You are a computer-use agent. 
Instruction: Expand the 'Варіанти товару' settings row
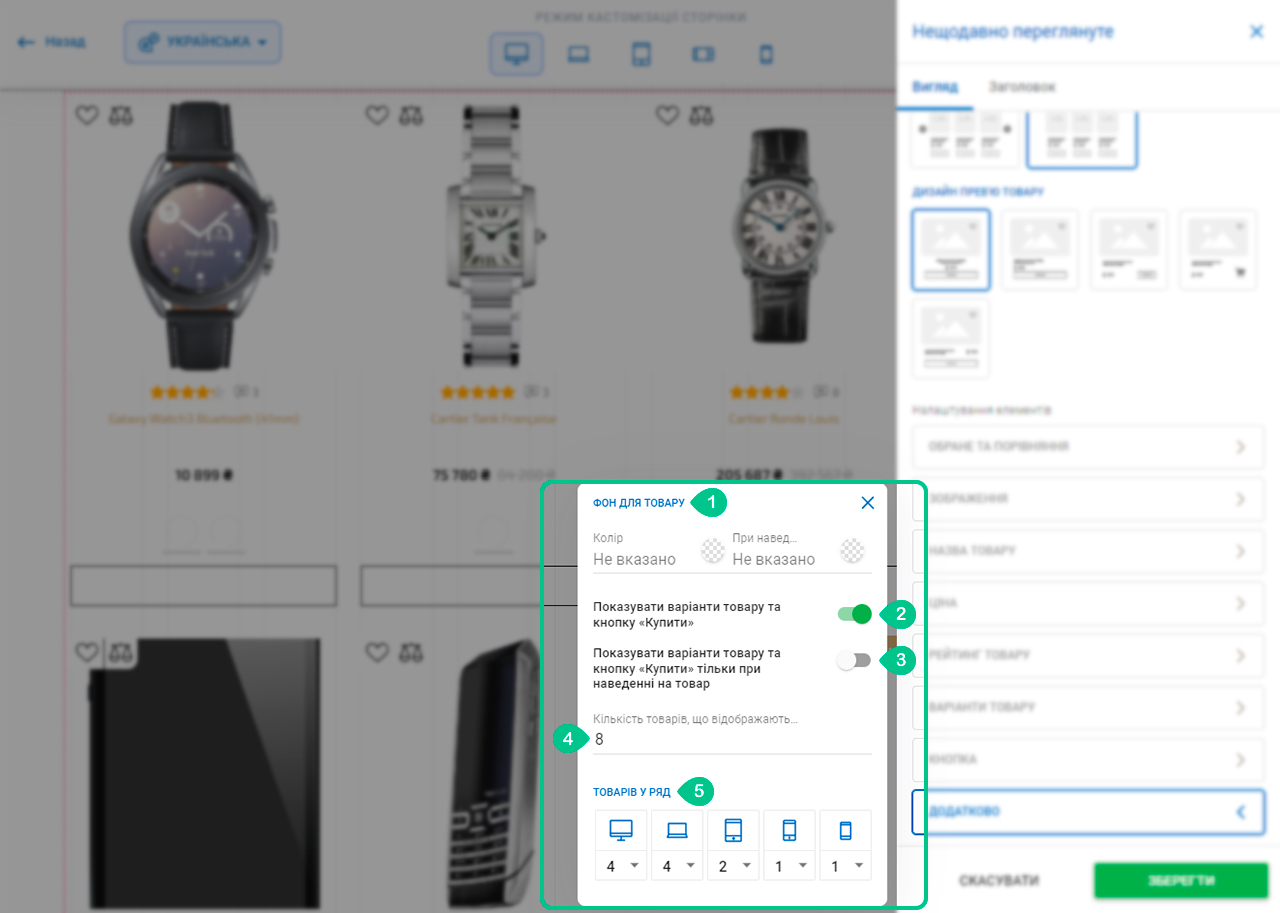pyautogui.click(x=1088, y=707)
